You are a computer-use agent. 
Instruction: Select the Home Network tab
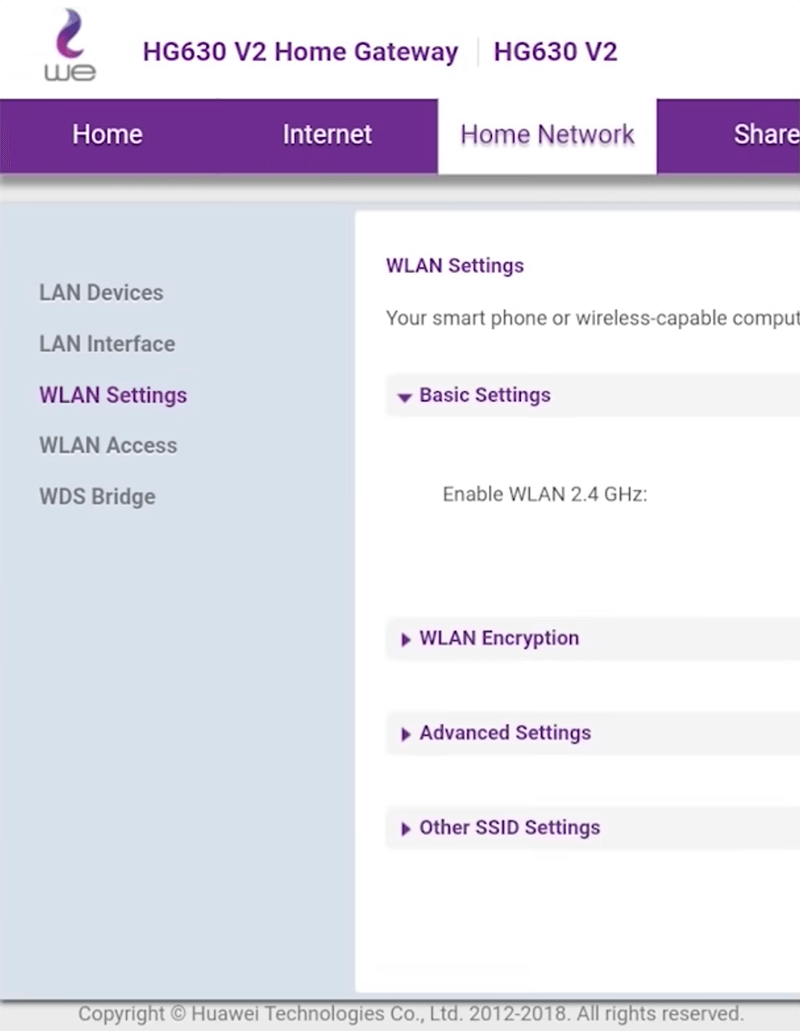point(547,135)
